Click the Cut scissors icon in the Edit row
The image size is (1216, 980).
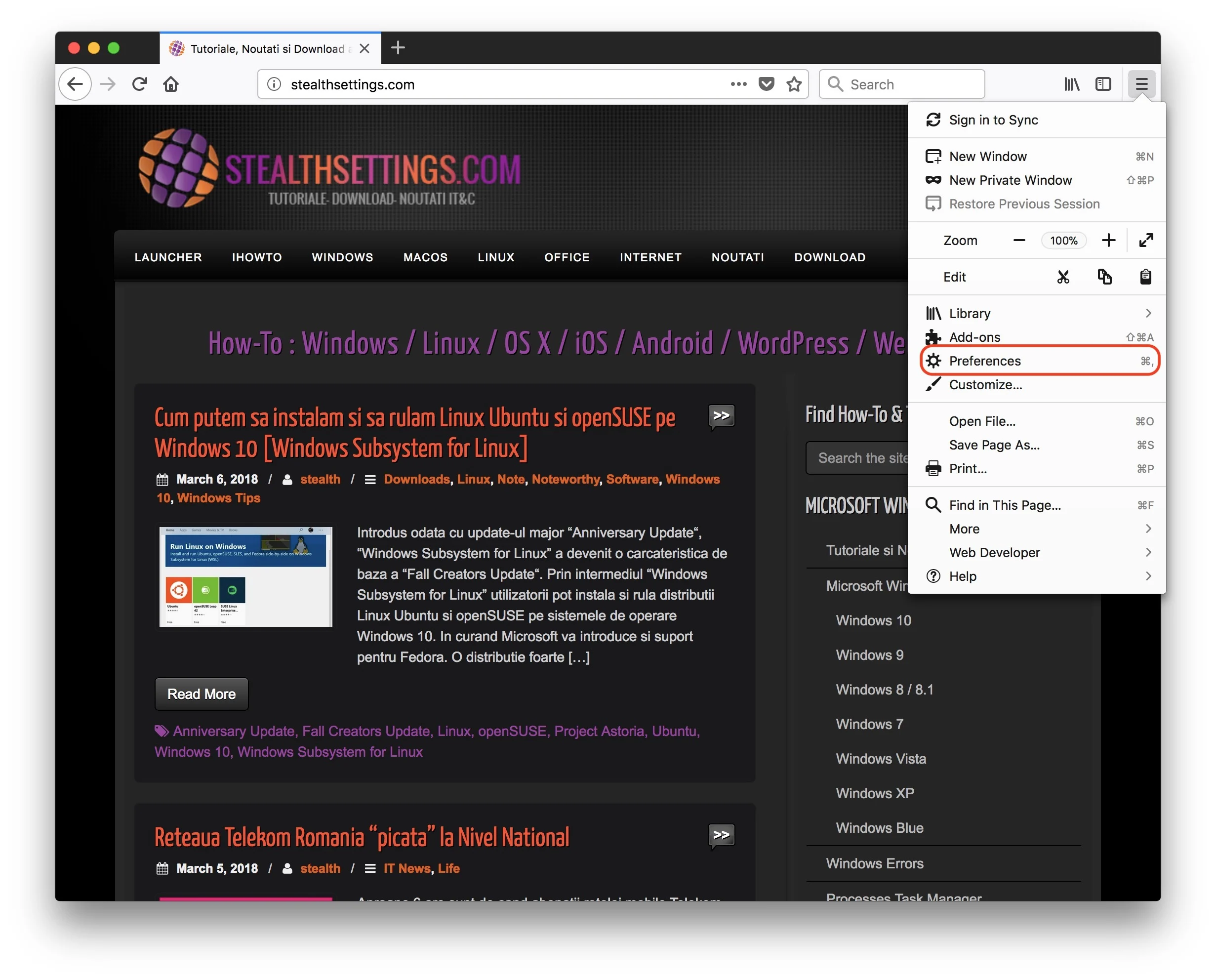click(1062, 277)
